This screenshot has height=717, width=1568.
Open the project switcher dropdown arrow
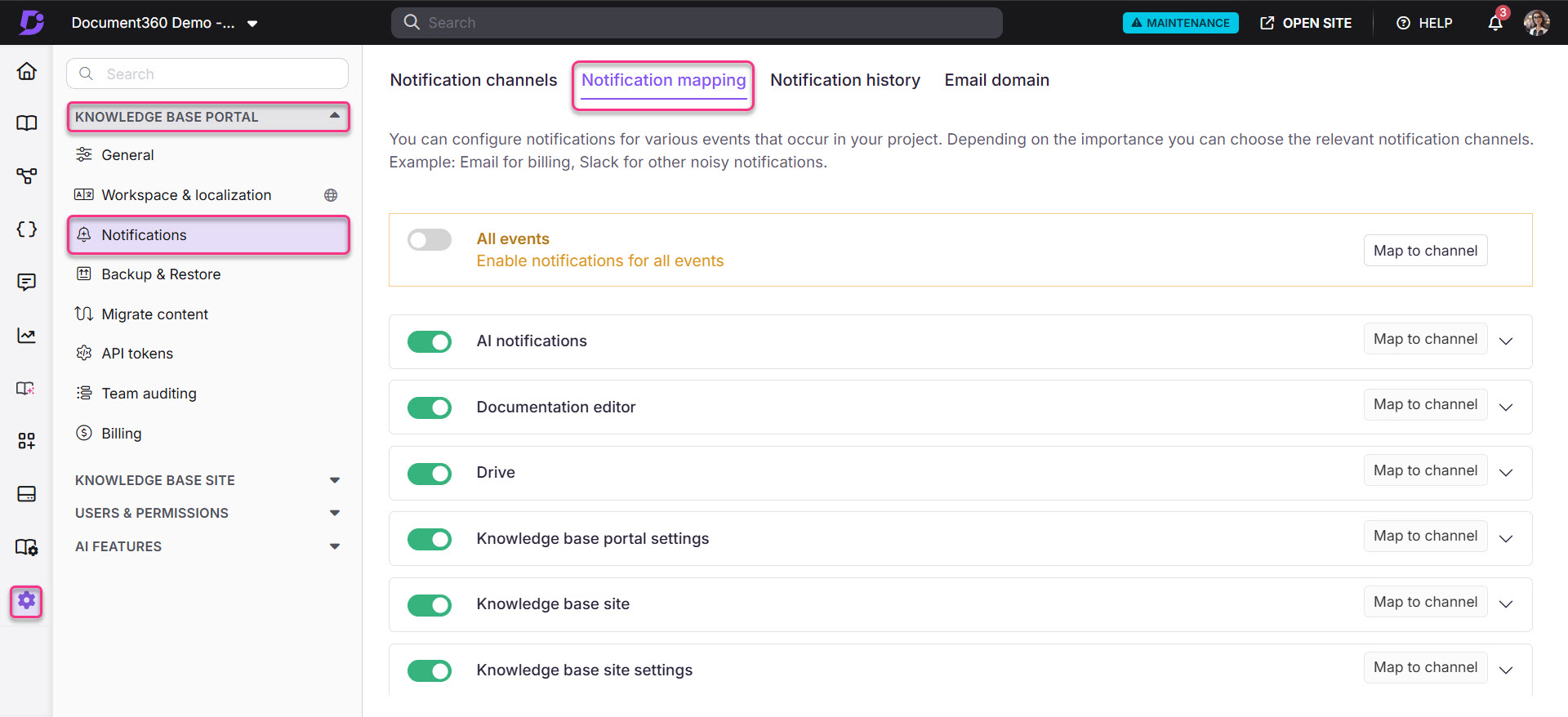coord(252,24)
